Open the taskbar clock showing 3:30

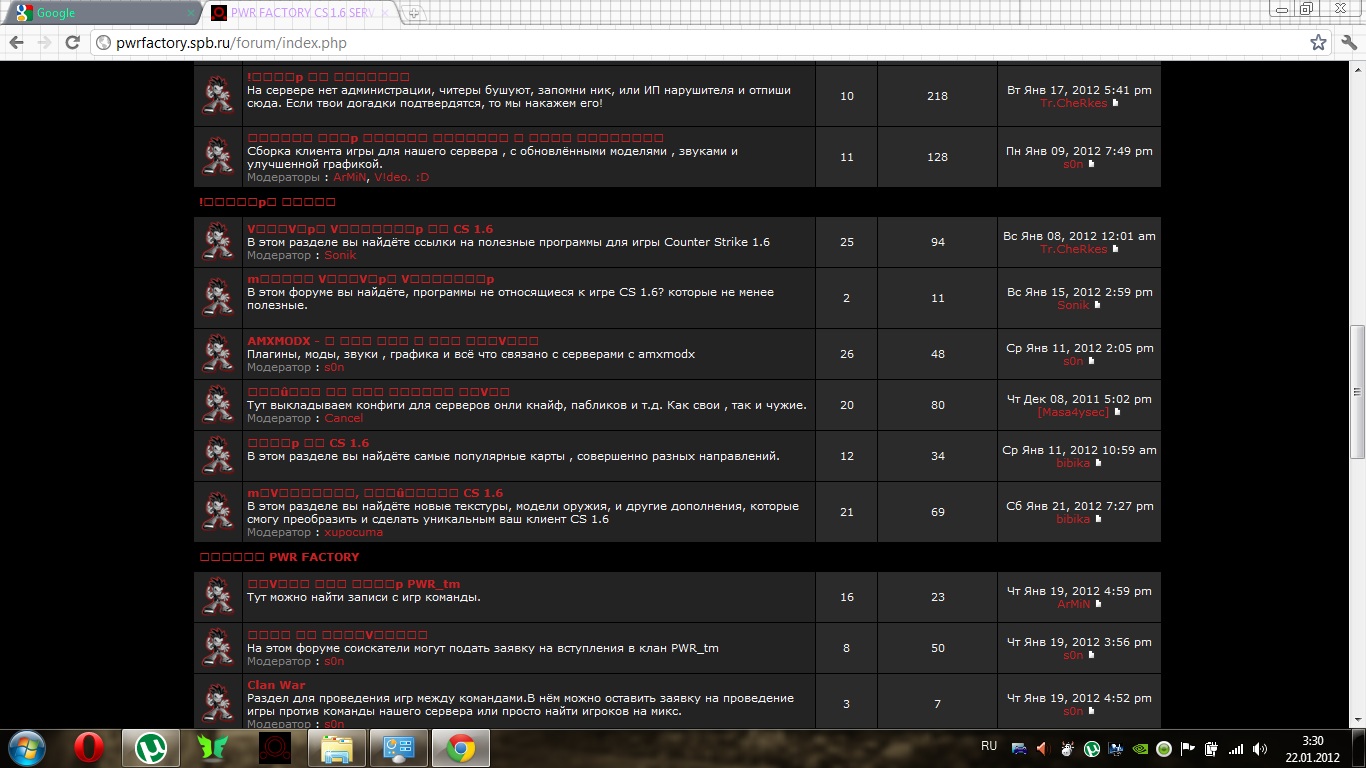tap(1313, 748)
